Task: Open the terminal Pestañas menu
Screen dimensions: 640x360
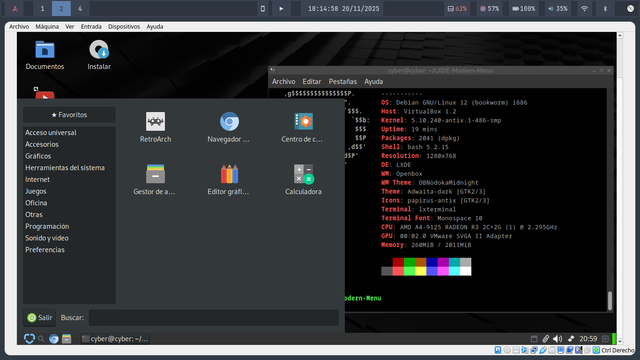Action: click(343, 82)
